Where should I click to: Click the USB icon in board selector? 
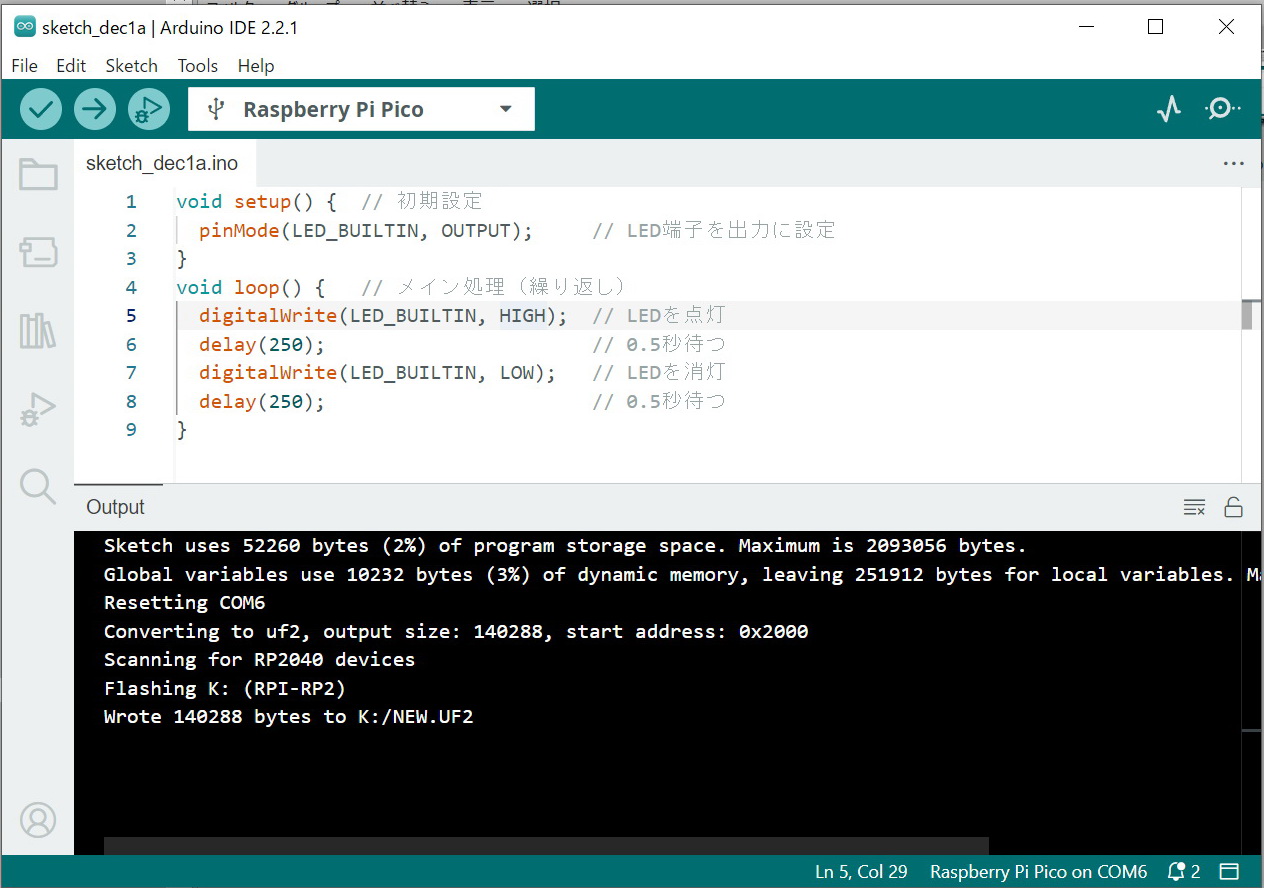[x=214, y=109]
